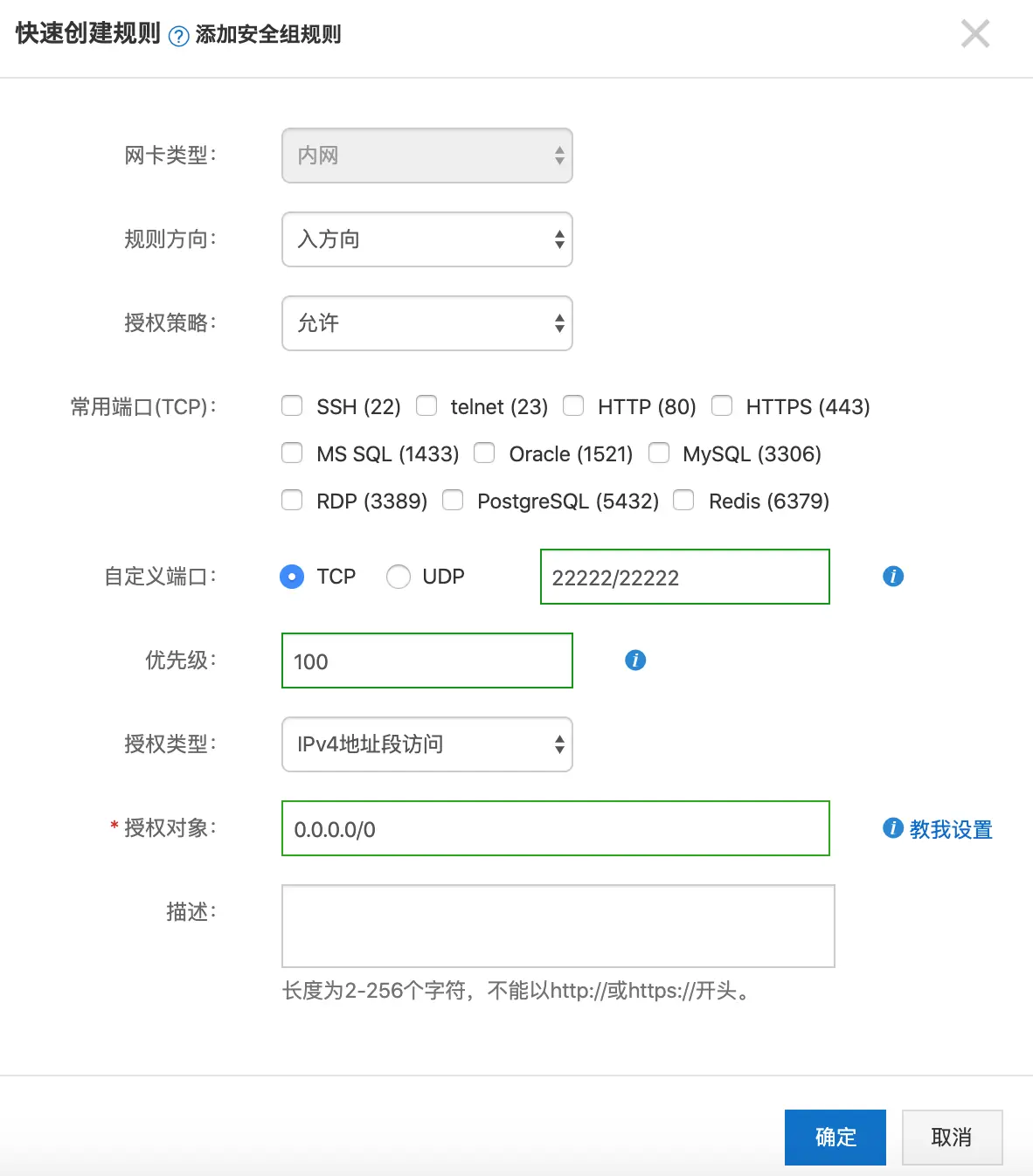The height and width of the screenshot is (1176, 1033).
Task: Click the help question mark icon beside the title
Action: 178,36
